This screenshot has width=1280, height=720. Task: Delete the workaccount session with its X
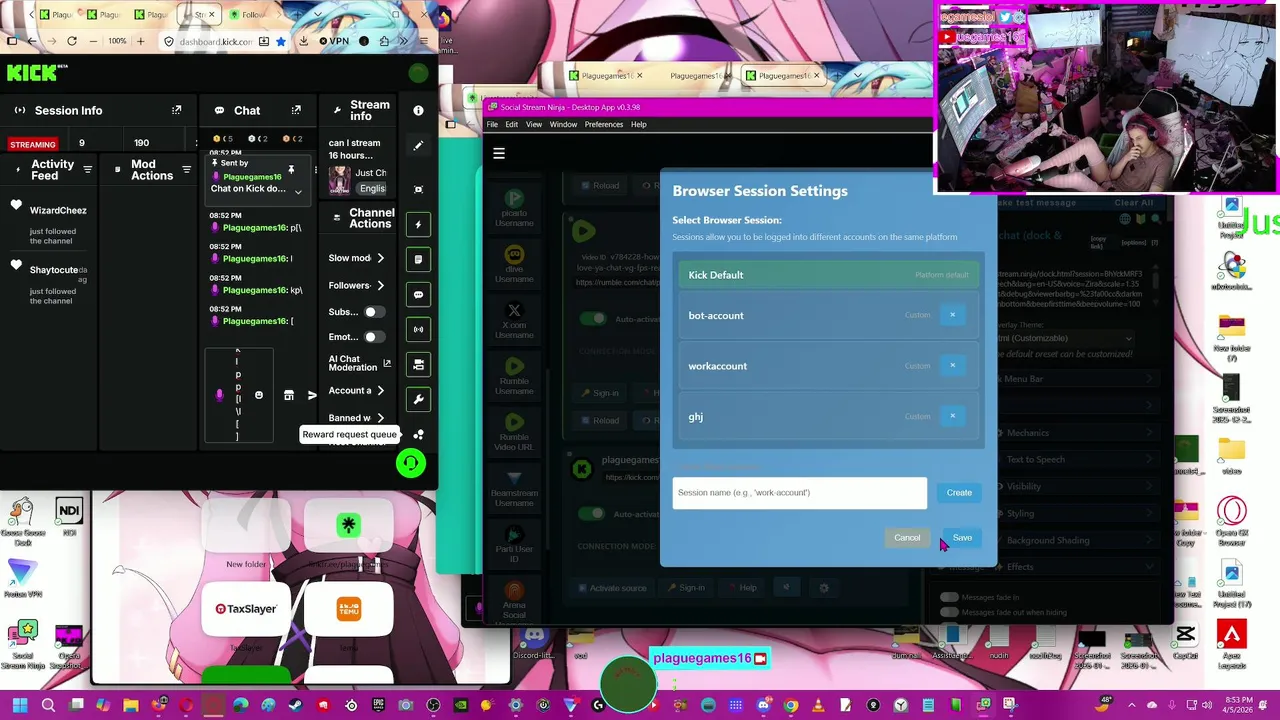click(x=952, y=365)
